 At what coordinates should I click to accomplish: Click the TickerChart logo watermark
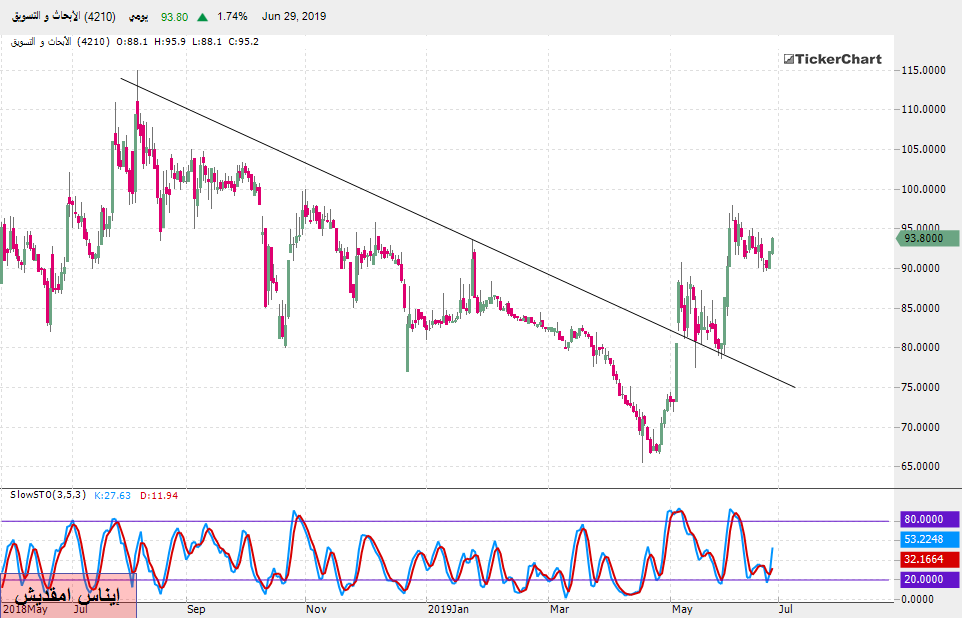[x=832, y=59]
